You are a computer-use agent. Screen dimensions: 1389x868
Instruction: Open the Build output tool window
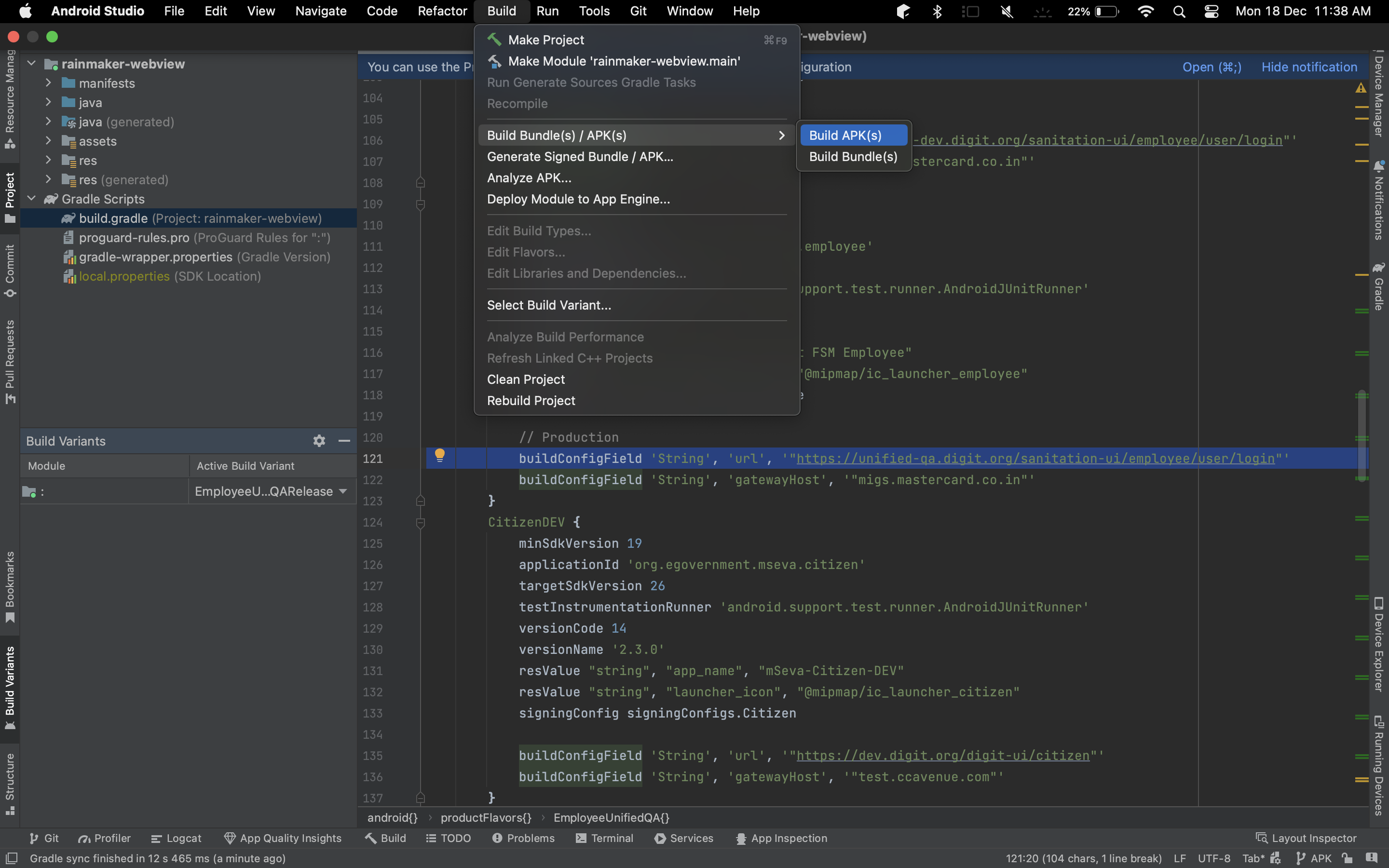click(x=385, y=838)
